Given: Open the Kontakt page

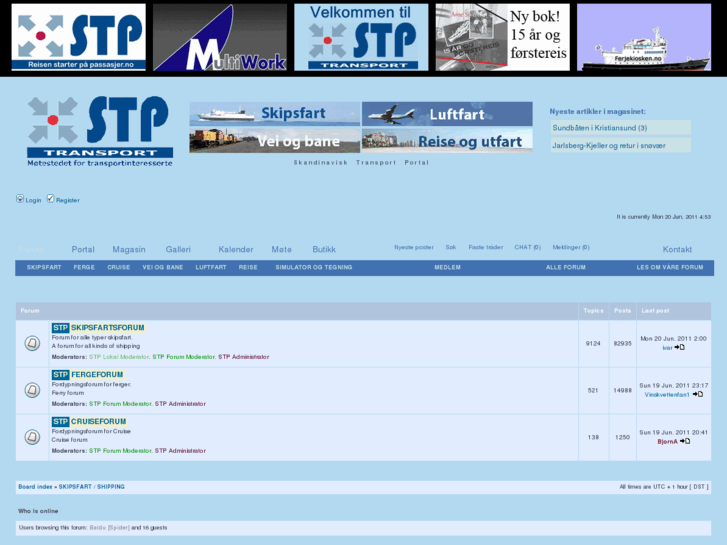Looking at the screenshot, I should click(x=677, y=249).
